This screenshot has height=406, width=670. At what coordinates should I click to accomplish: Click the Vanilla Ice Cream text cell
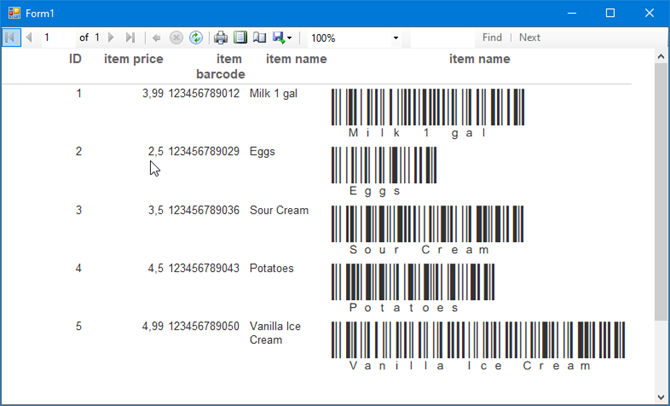275,333
